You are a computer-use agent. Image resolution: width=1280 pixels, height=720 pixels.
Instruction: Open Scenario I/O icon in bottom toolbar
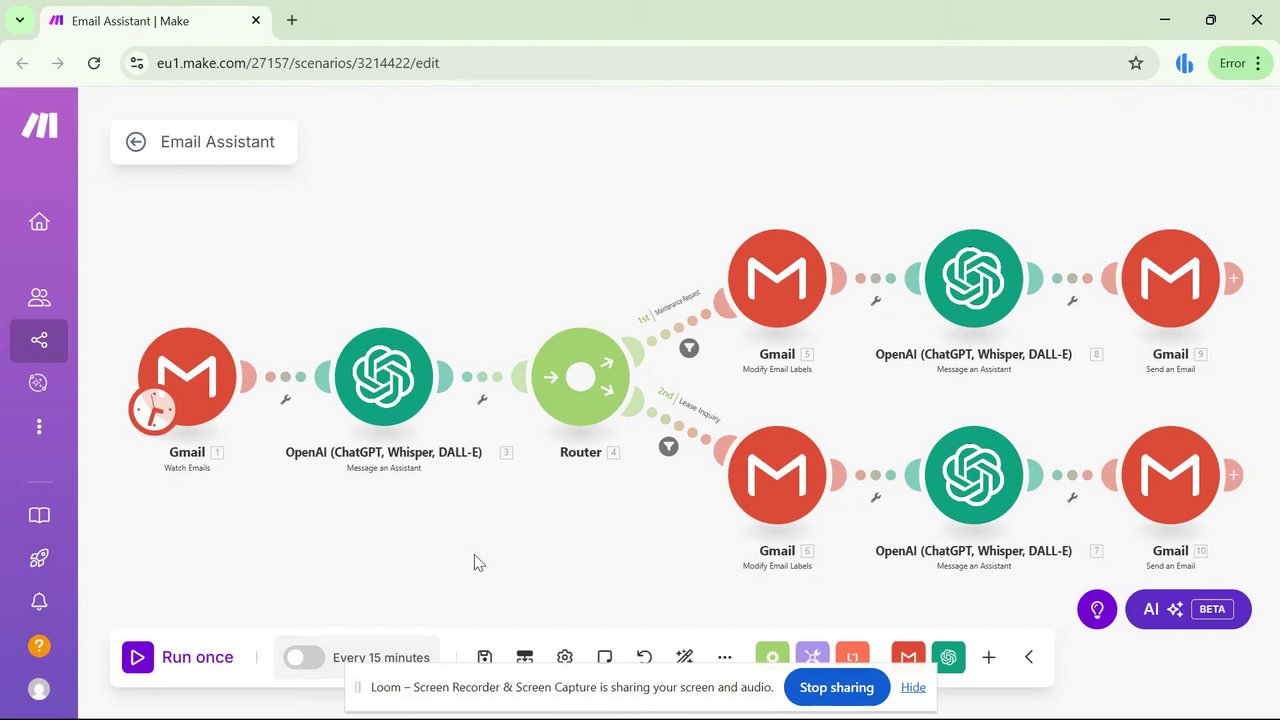(x=525, y=657)
